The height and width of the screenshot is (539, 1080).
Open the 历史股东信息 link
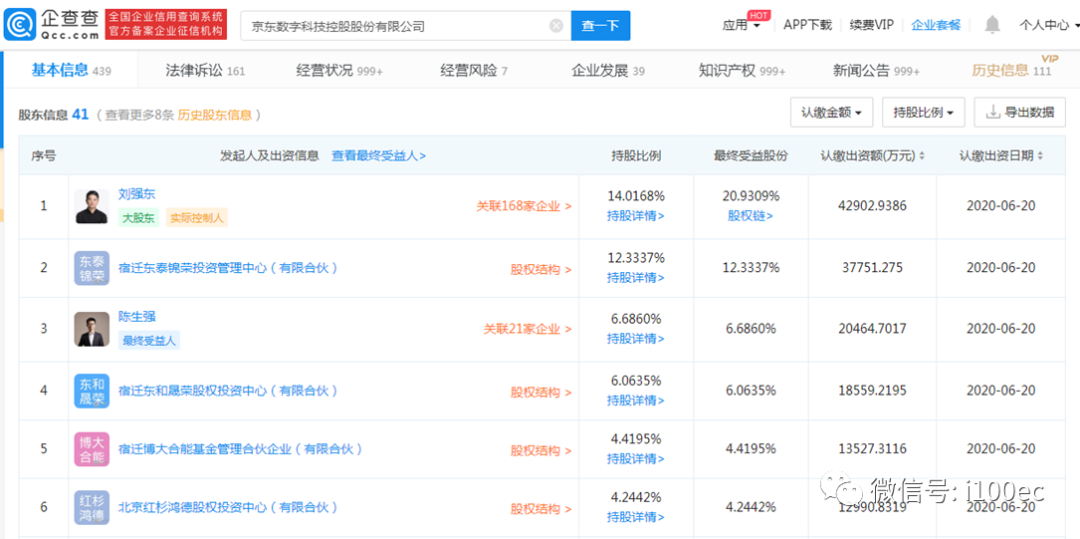(x=215, y=115)
